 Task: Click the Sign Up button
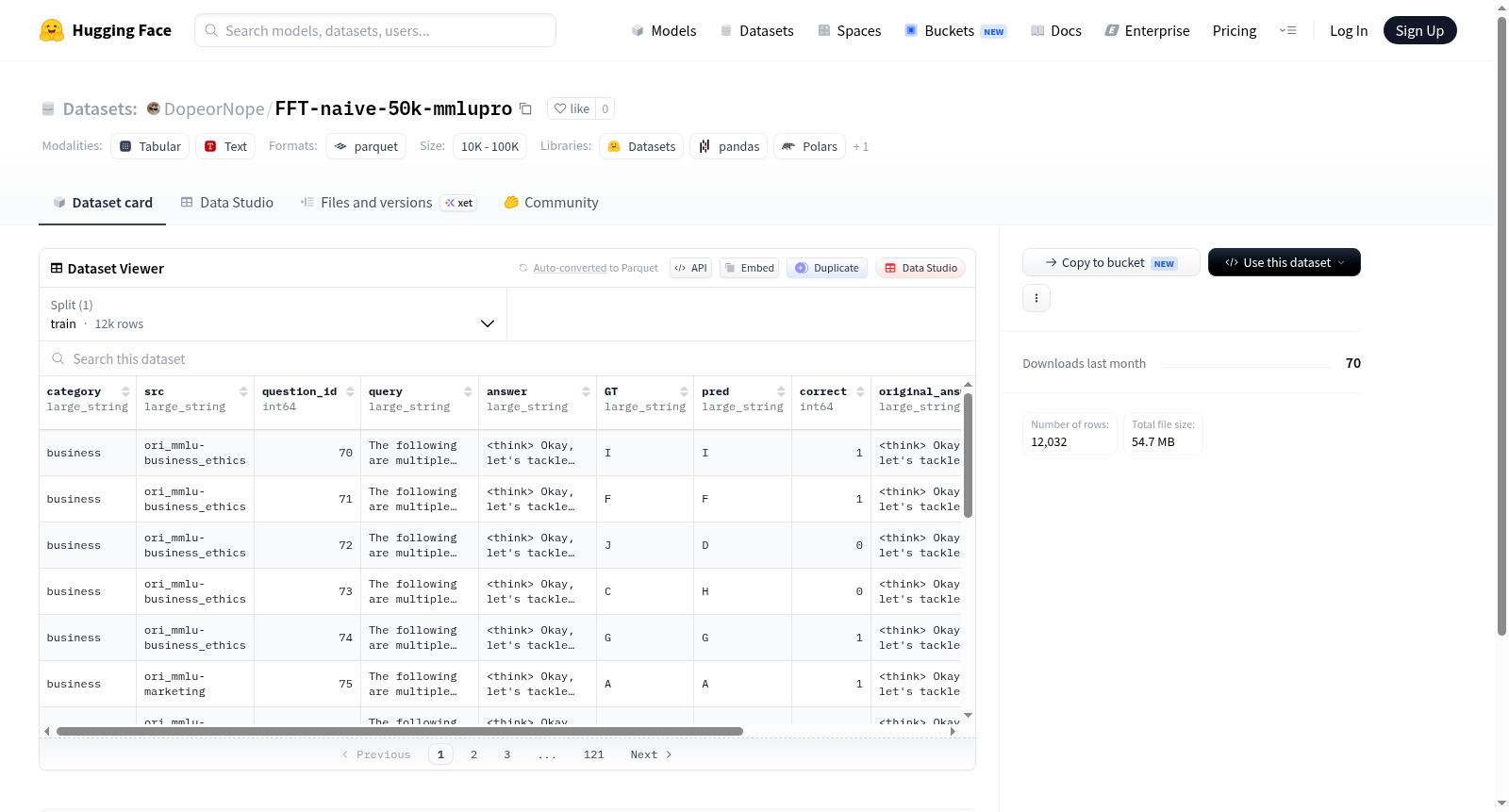1420,30
